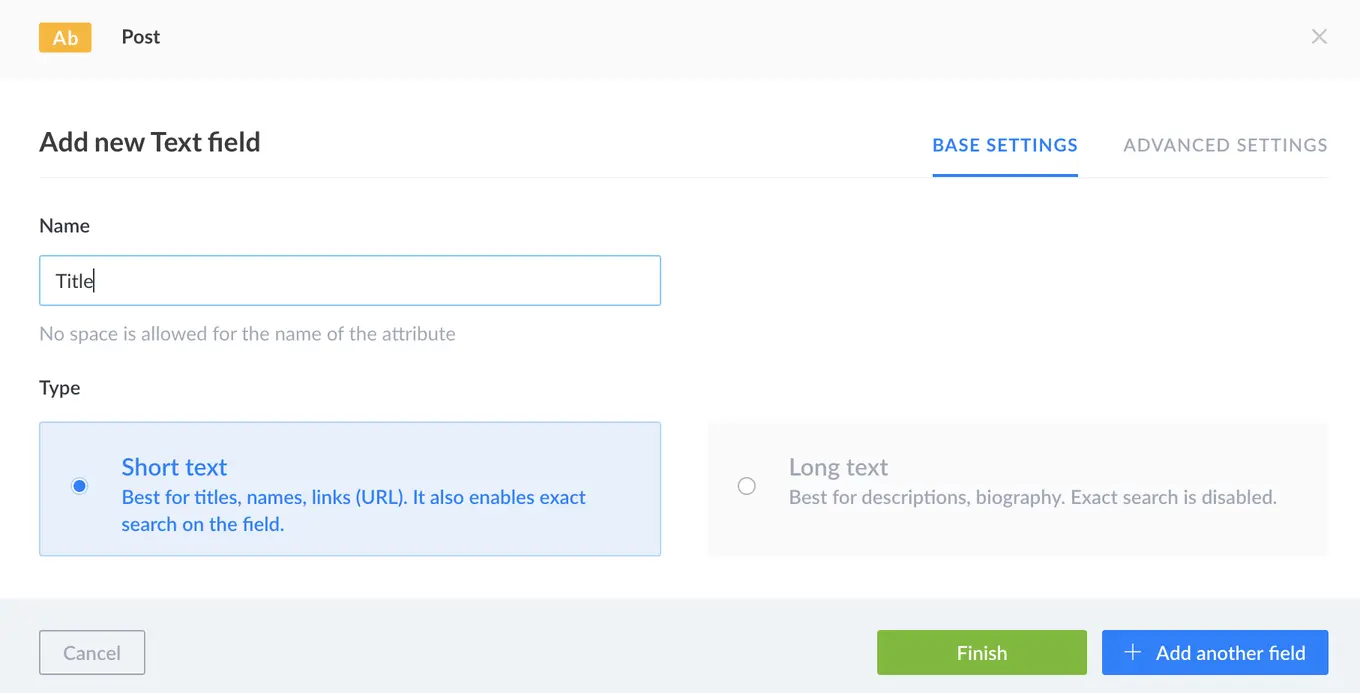Image resolution: width=1360 pixels, height=693 pixels.
Task: Select the Long text radio button
Action: (746, 485)
